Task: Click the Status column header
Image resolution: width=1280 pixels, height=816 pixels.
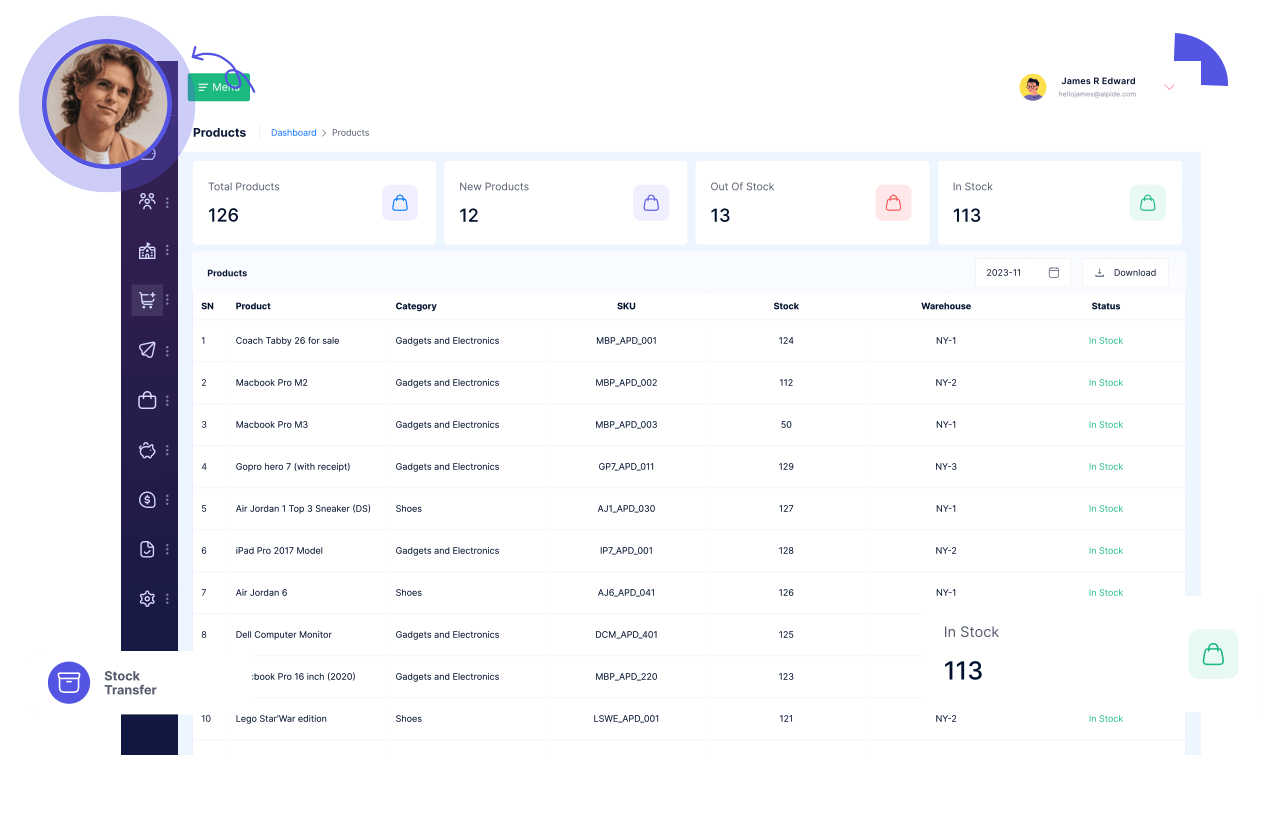Action: point(1106,306)
